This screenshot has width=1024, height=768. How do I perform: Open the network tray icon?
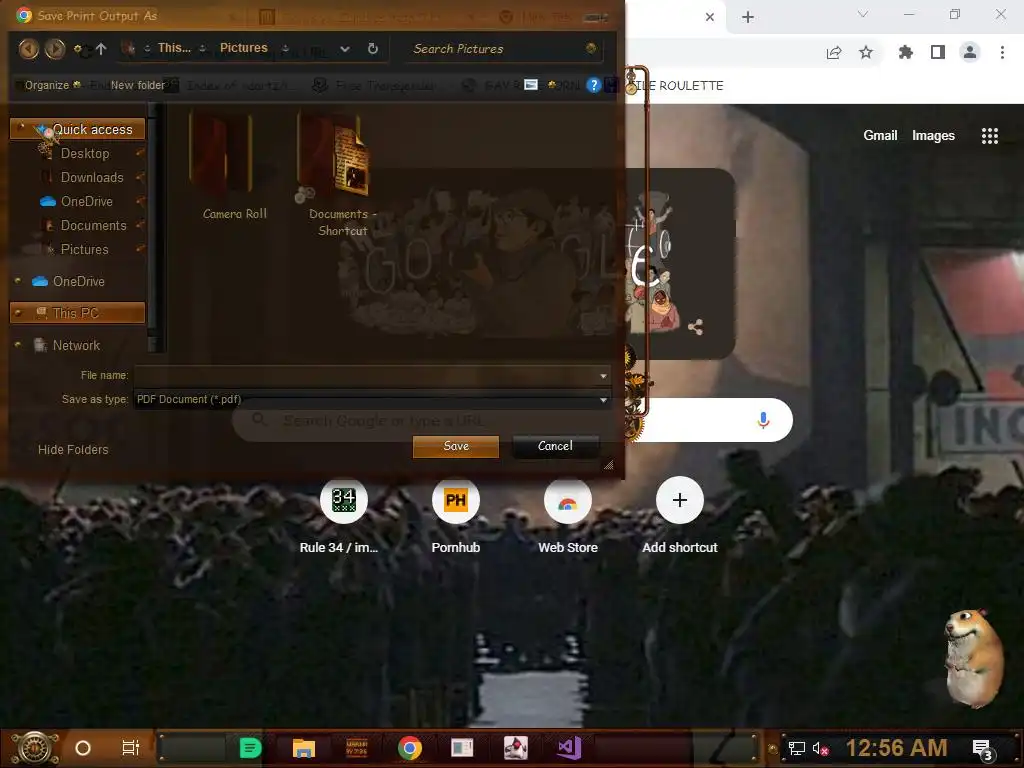(x=797, y=748)
